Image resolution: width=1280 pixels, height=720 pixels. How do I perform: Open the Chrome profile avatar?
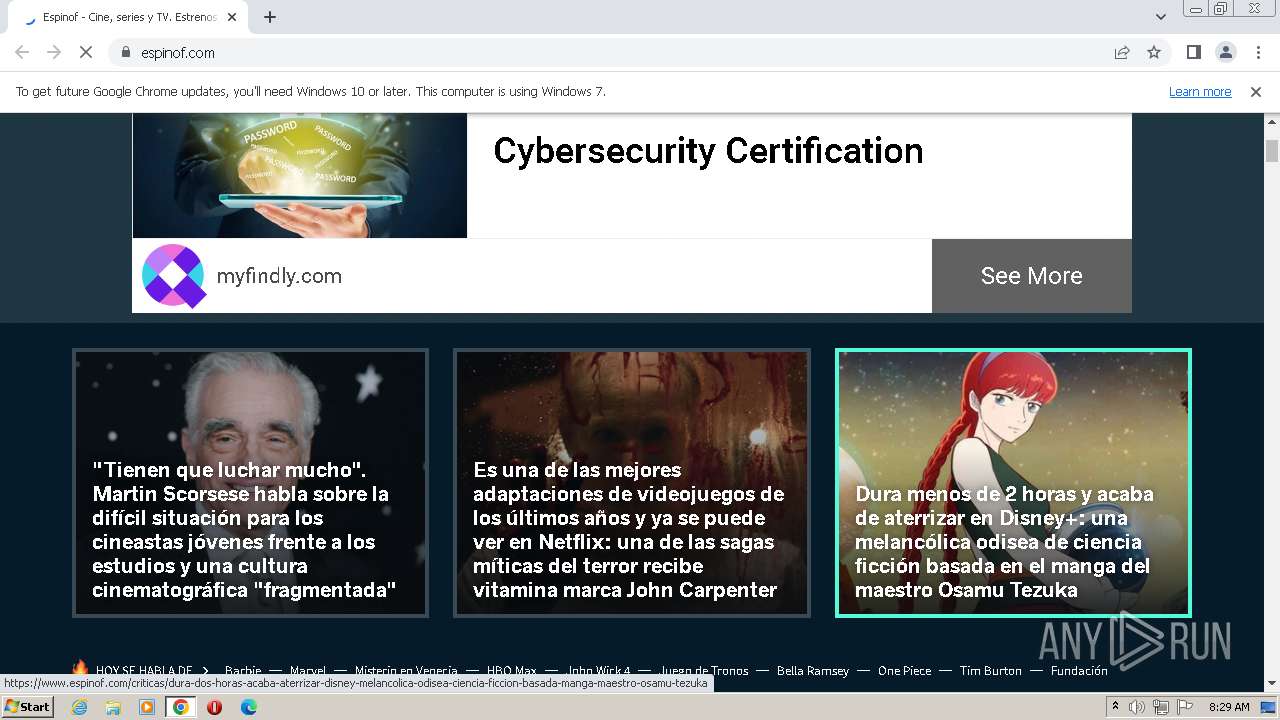1225,52
